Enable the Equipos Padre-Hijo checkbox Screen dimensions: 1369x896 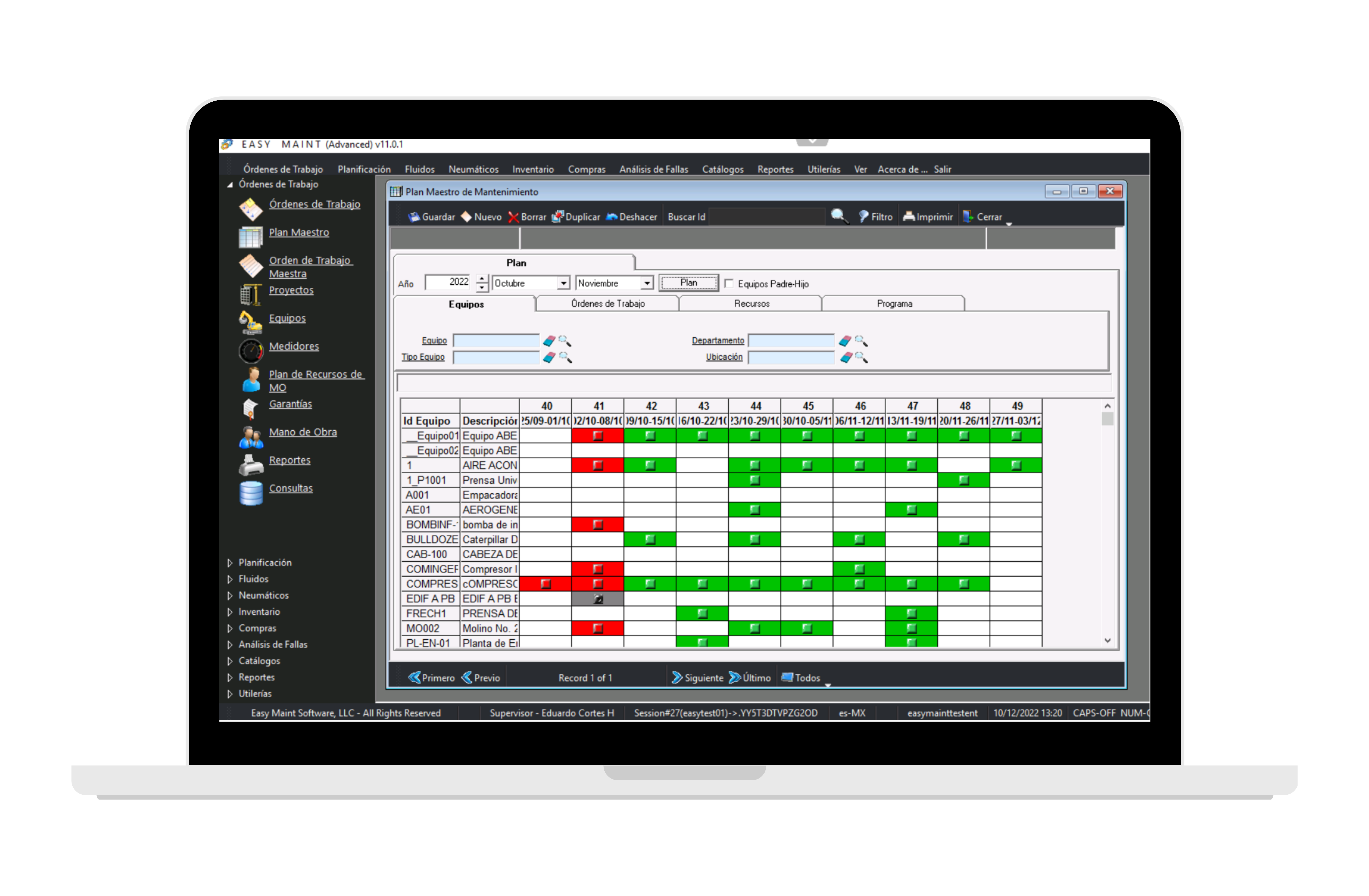pos(729,284)
